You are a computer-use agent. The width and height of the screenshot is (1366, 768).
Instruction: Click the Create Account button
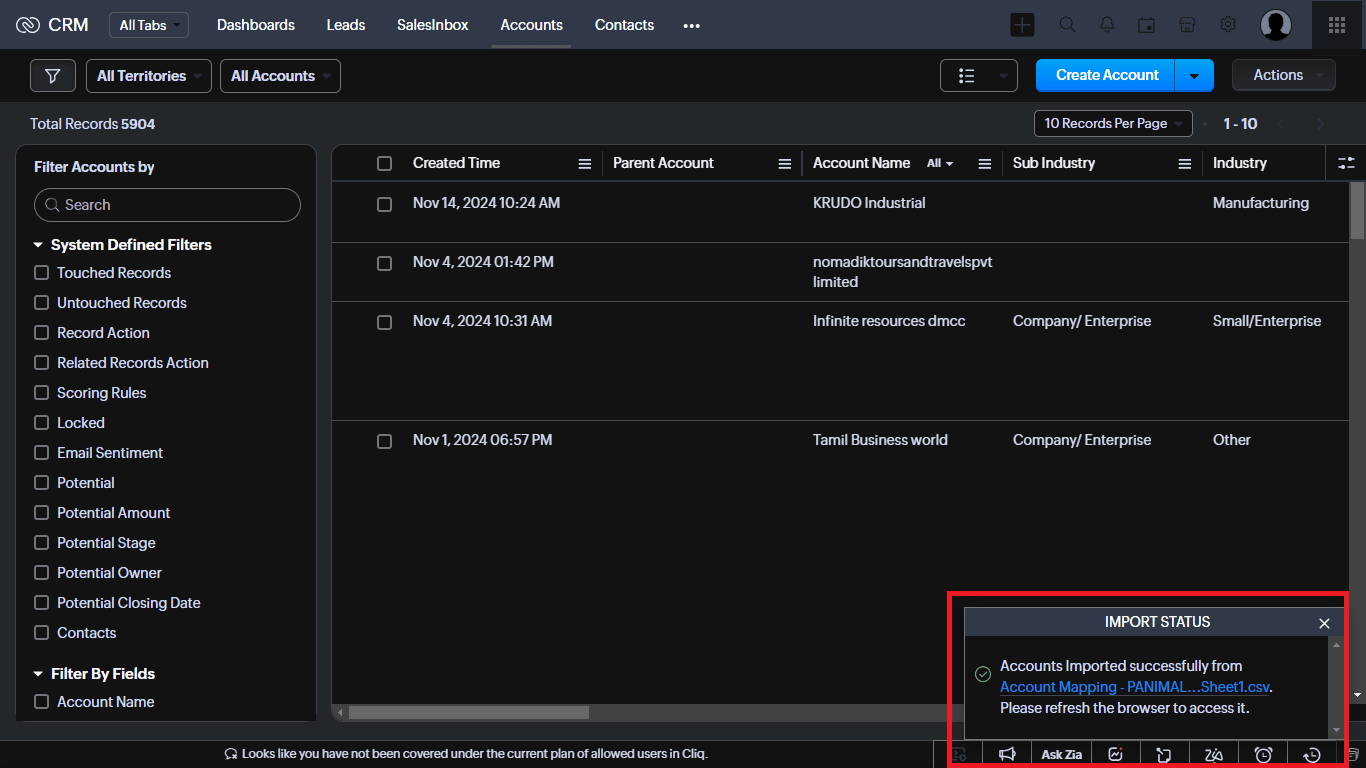[x=1107, y=76]
